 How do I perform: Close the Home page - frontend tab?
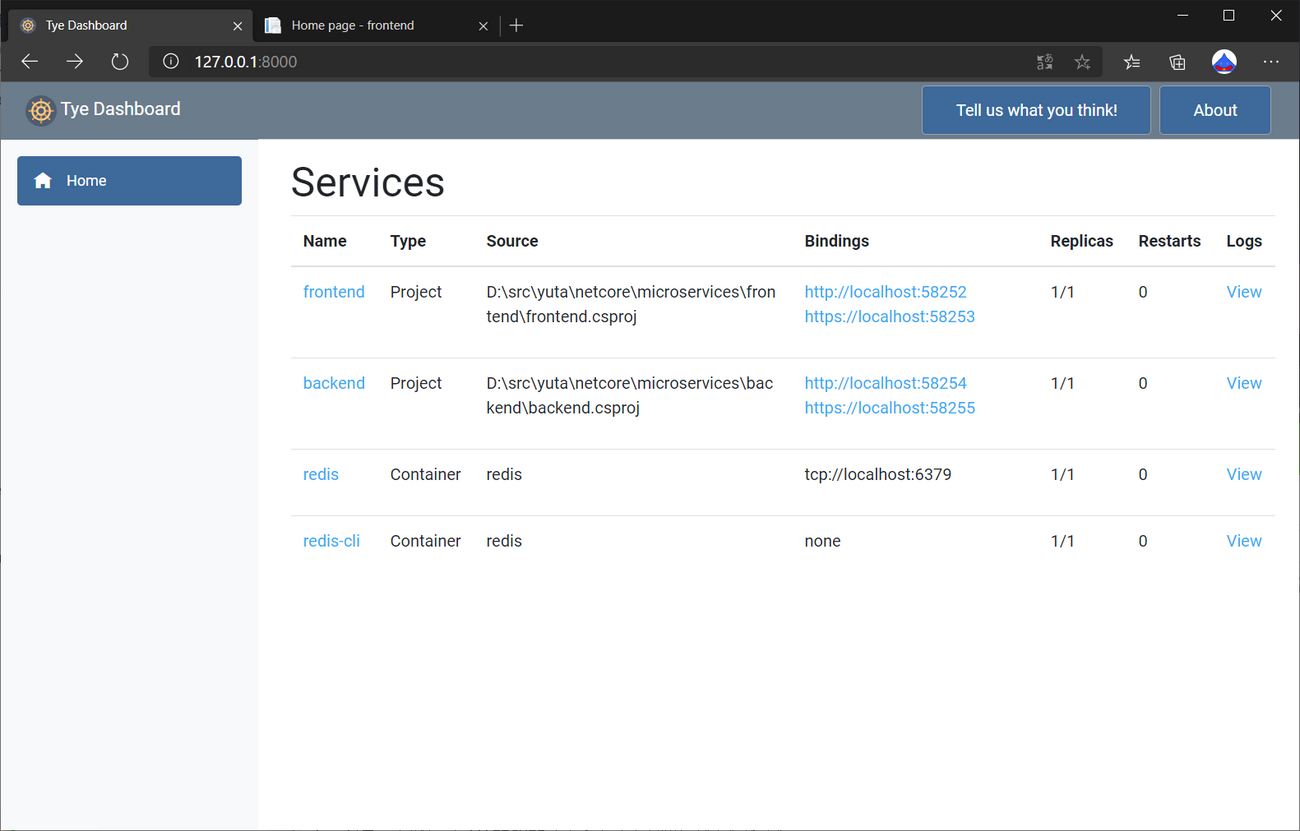(484, 26)
